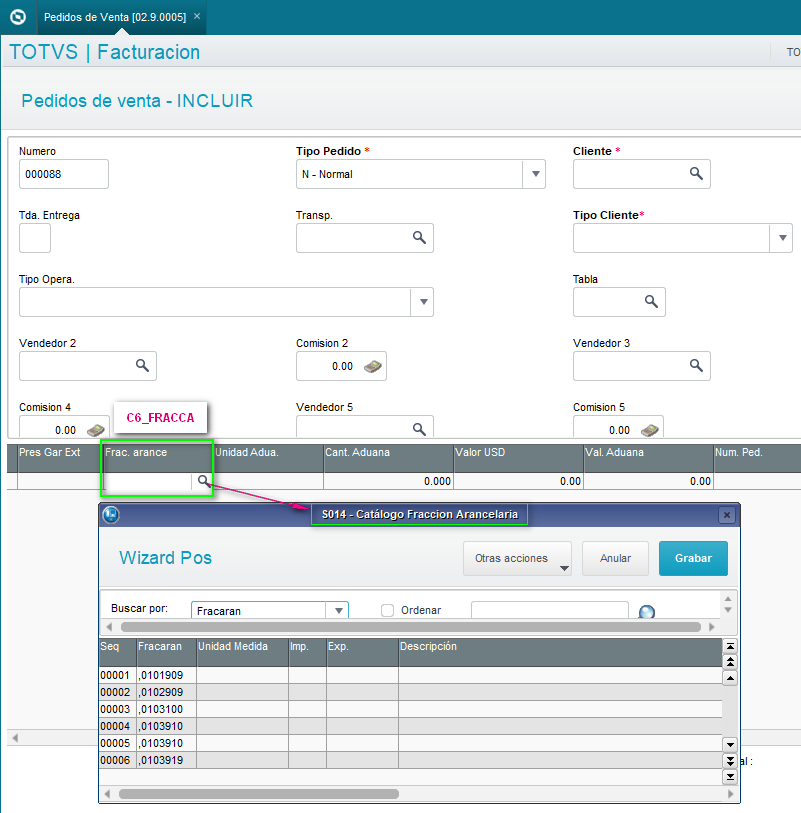Open Tabla lookup magnifier
Screen dimensions: 801x813
tap(651, 301)
